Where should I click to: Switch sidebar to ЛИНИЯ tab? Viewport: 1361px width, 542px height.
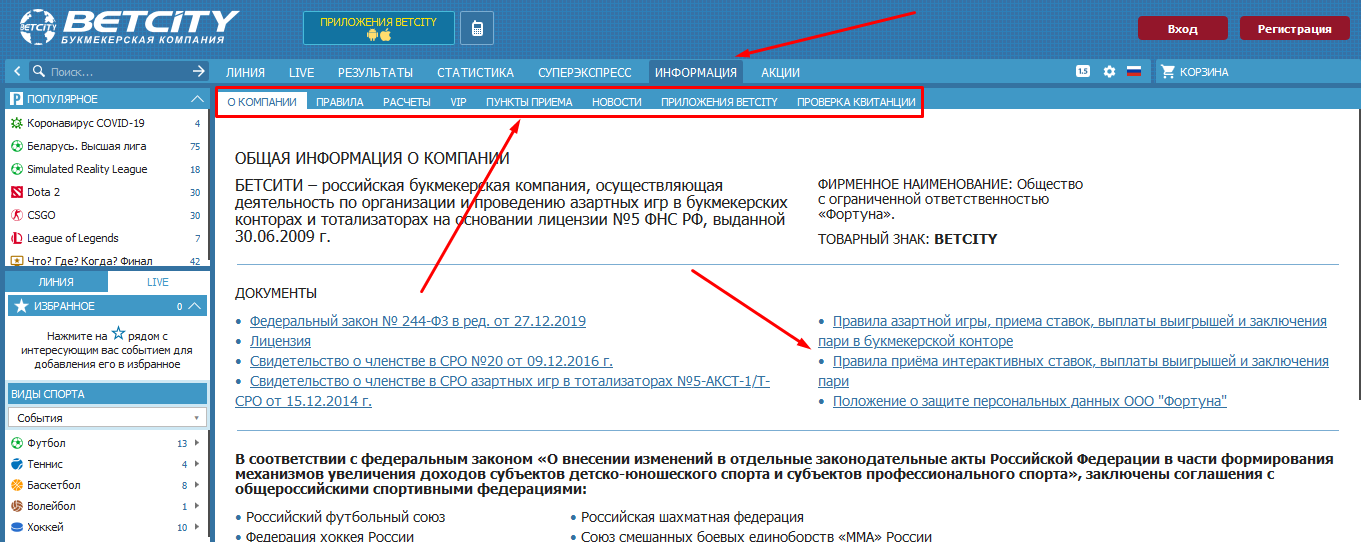pyautogui.click(x=56, y=282)
